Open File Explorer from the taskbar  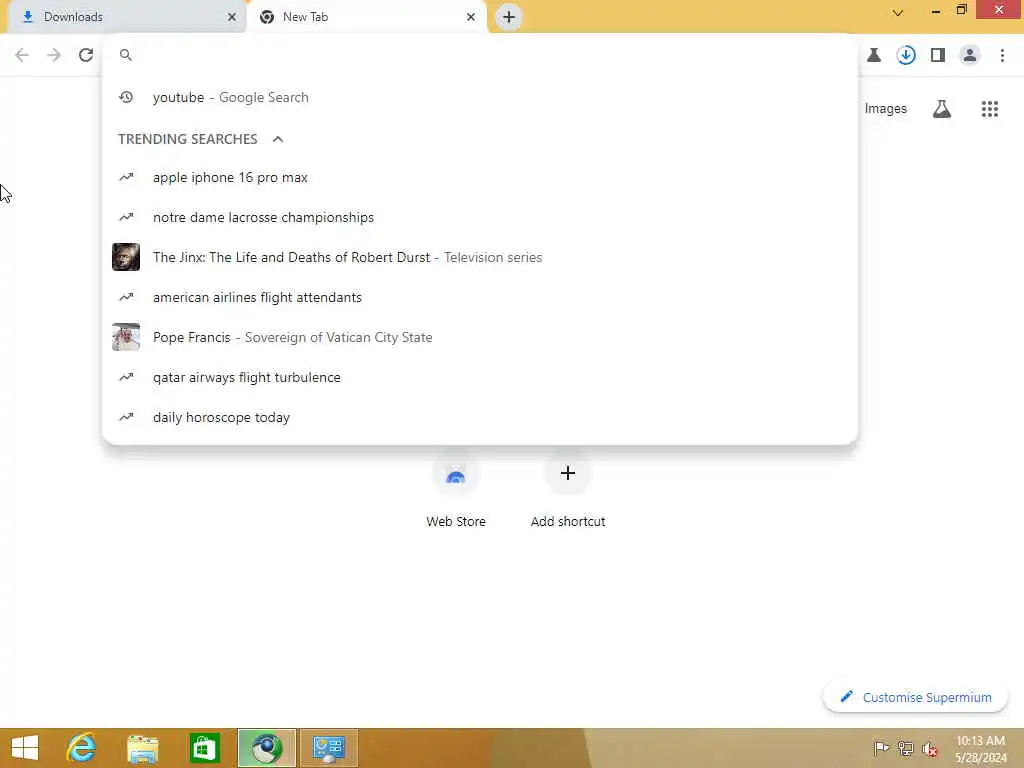(x=143, y=748)
